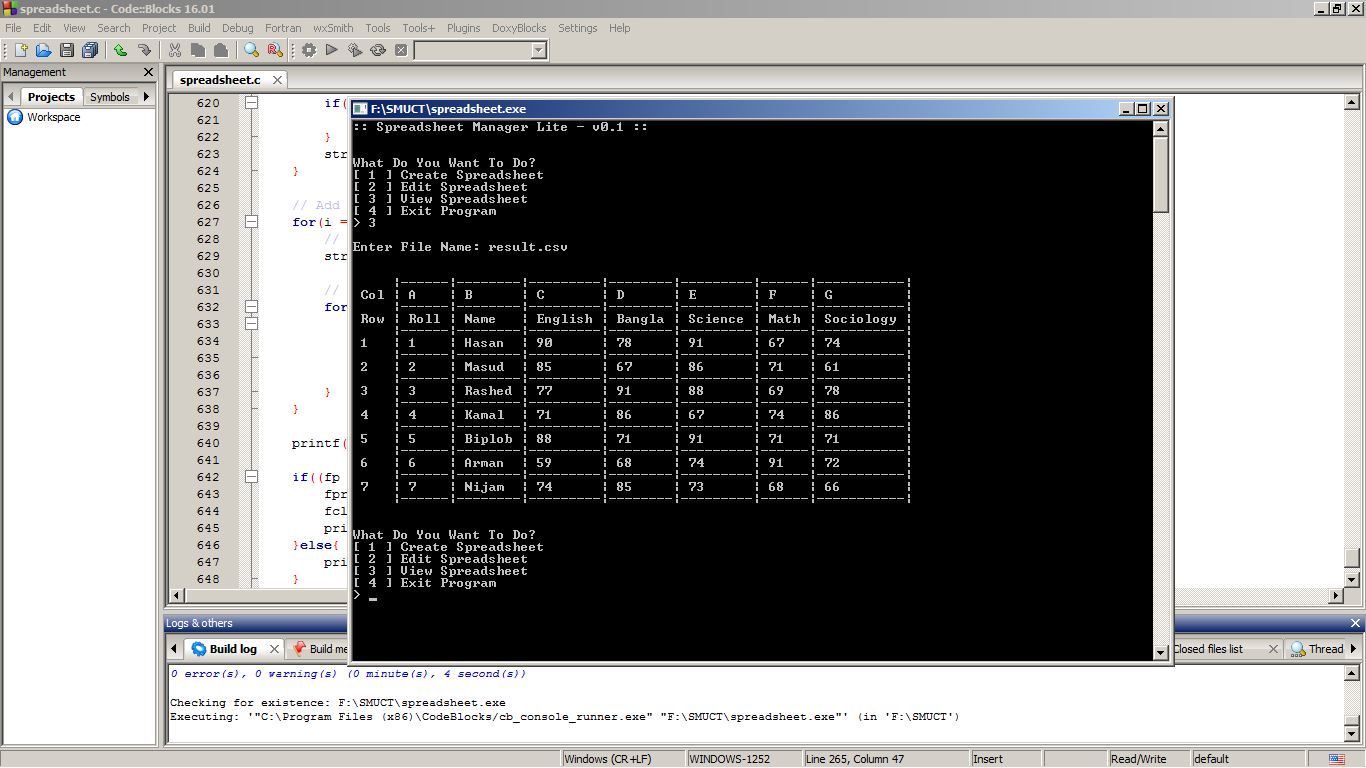The image size is (1366, 768).
Task: Open the Build menu
Action: pos(199,28)
